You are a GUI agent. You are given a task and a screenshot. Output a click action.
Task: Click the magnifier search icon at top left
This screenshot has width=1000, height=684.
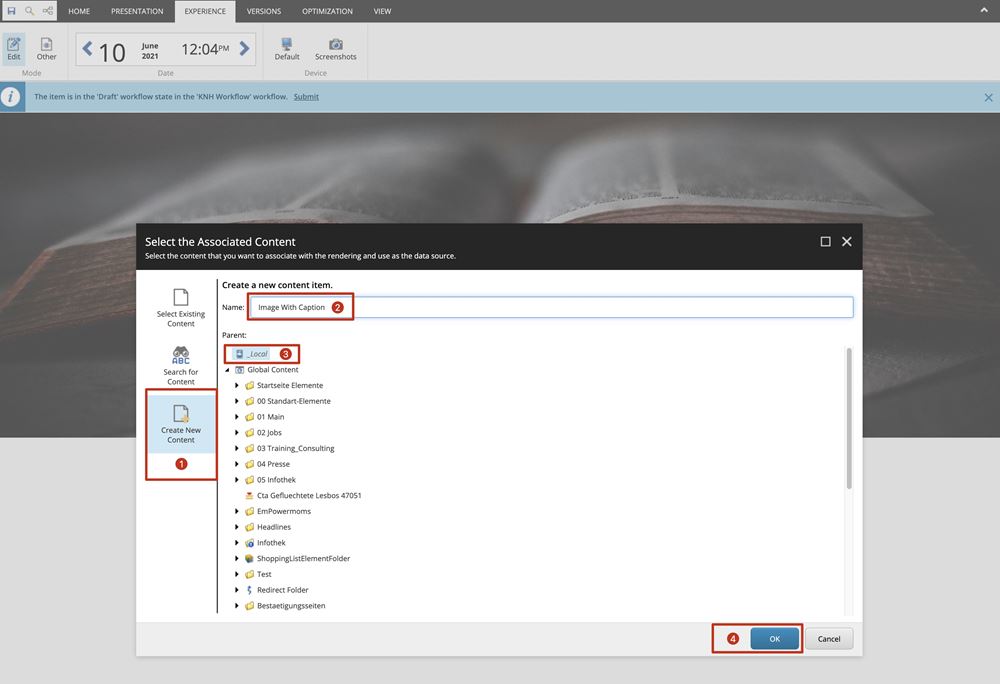[29, 11]
